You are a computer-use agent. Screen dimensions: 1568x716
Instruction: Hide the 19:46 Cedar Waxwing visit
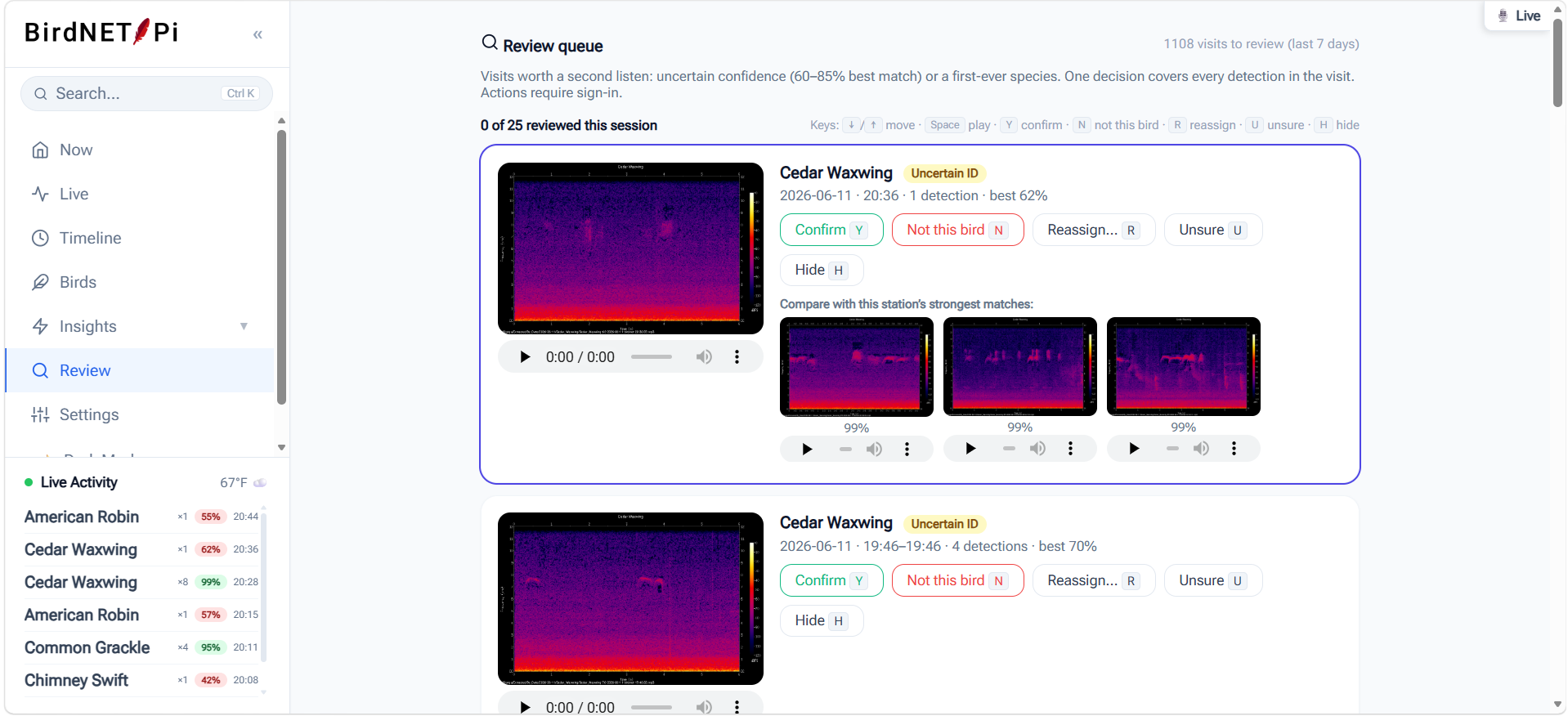coord(822,620)
